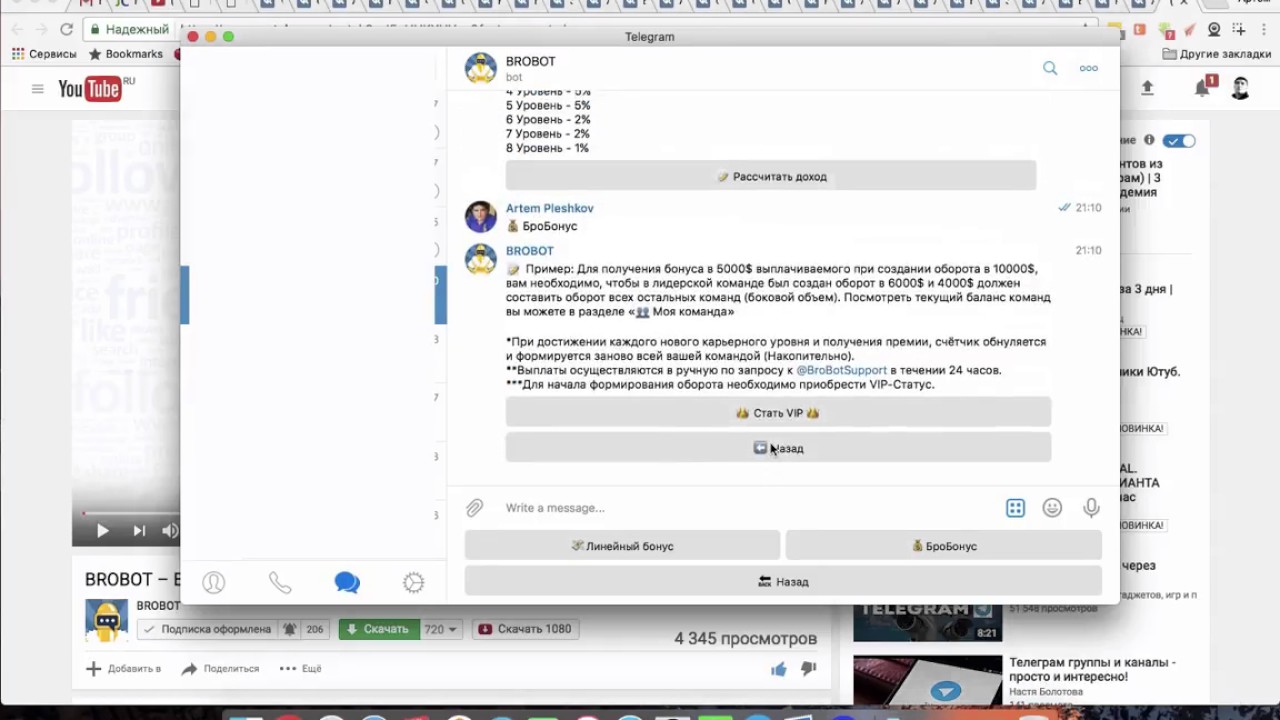
Task: Click Artem Pleshkov's message avatar
Action: (x=481, y=216)
